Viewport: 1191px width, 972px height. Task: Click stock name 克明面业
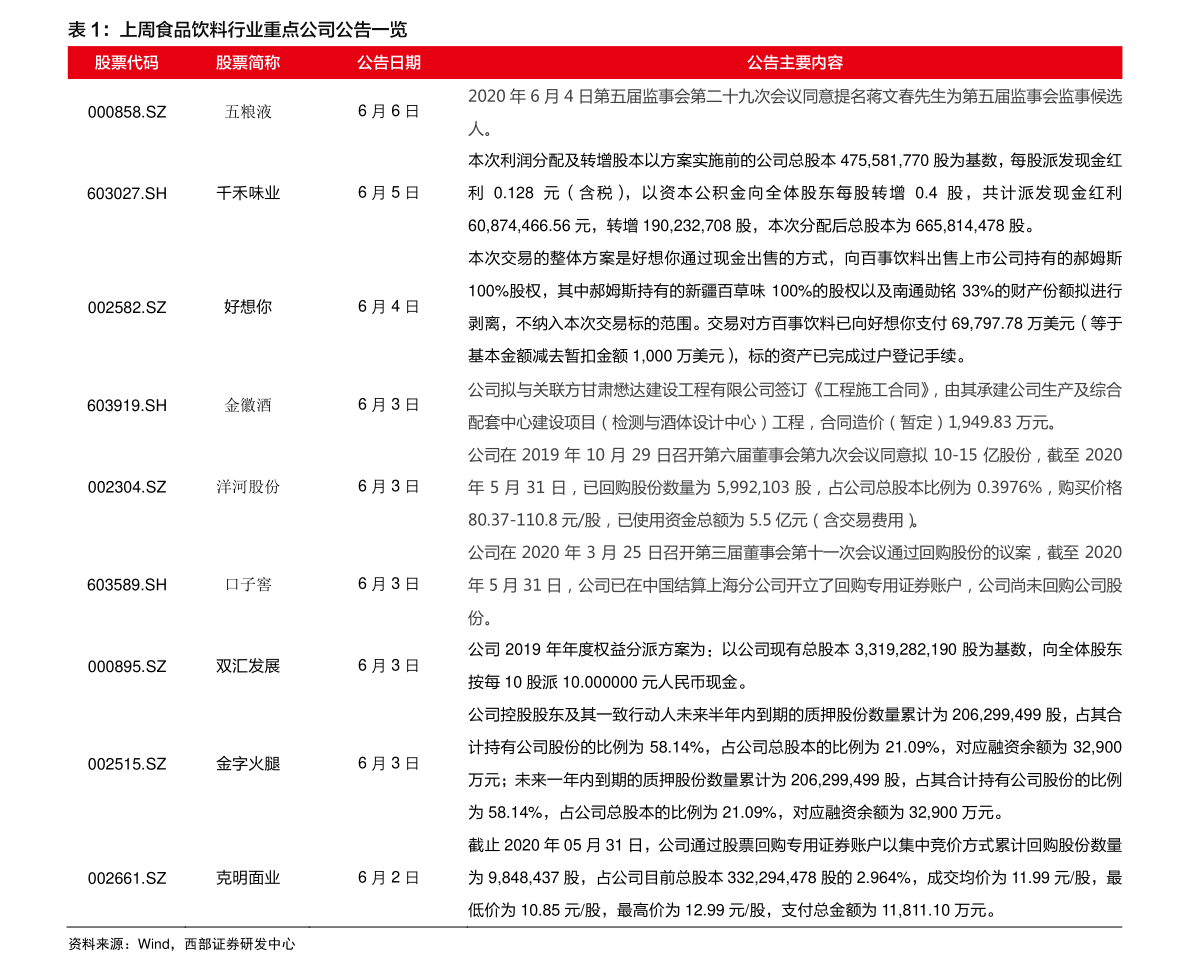(x=248, y=878)
